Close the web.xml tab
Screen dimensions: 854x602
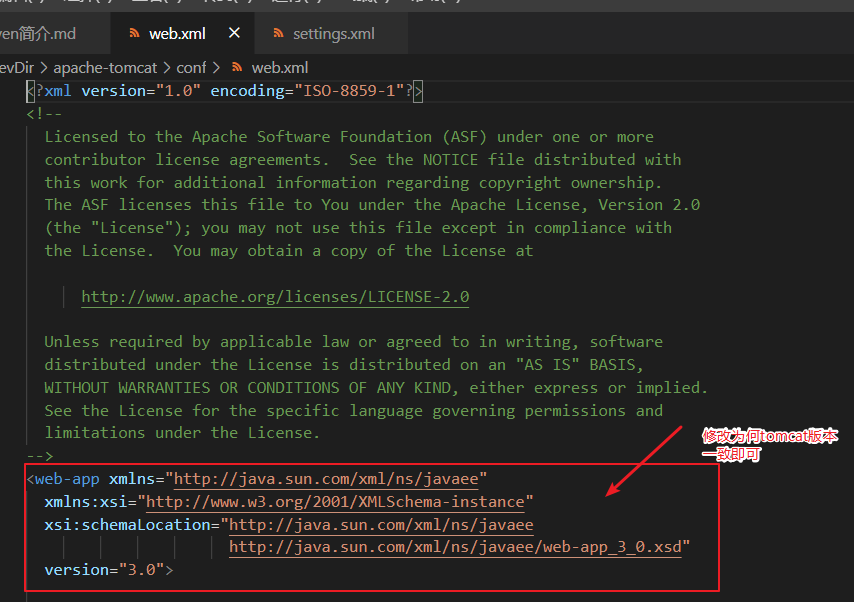[x=234, y=33]
